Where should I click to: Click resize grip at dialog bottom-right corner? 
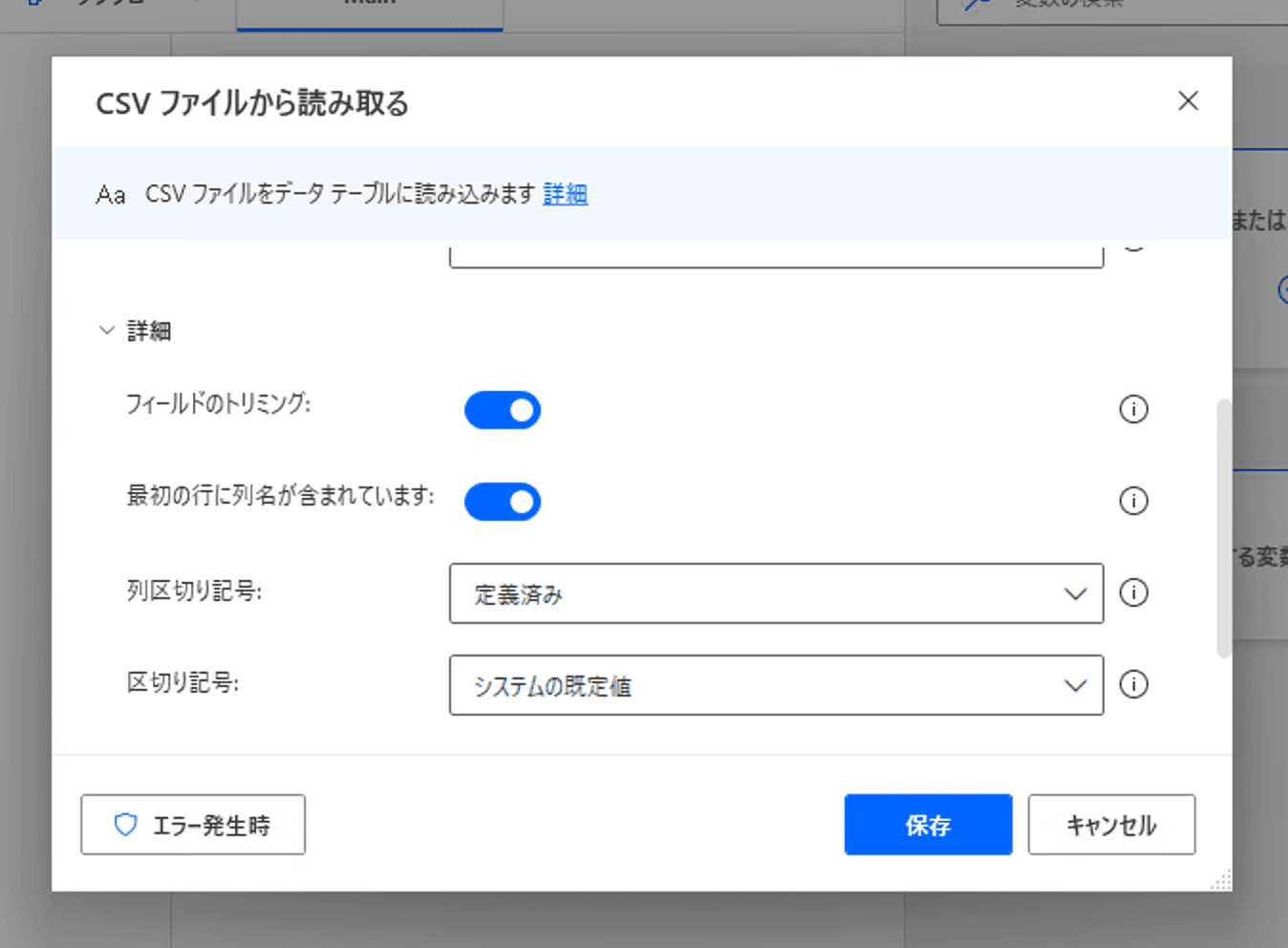coord(1220,880)
